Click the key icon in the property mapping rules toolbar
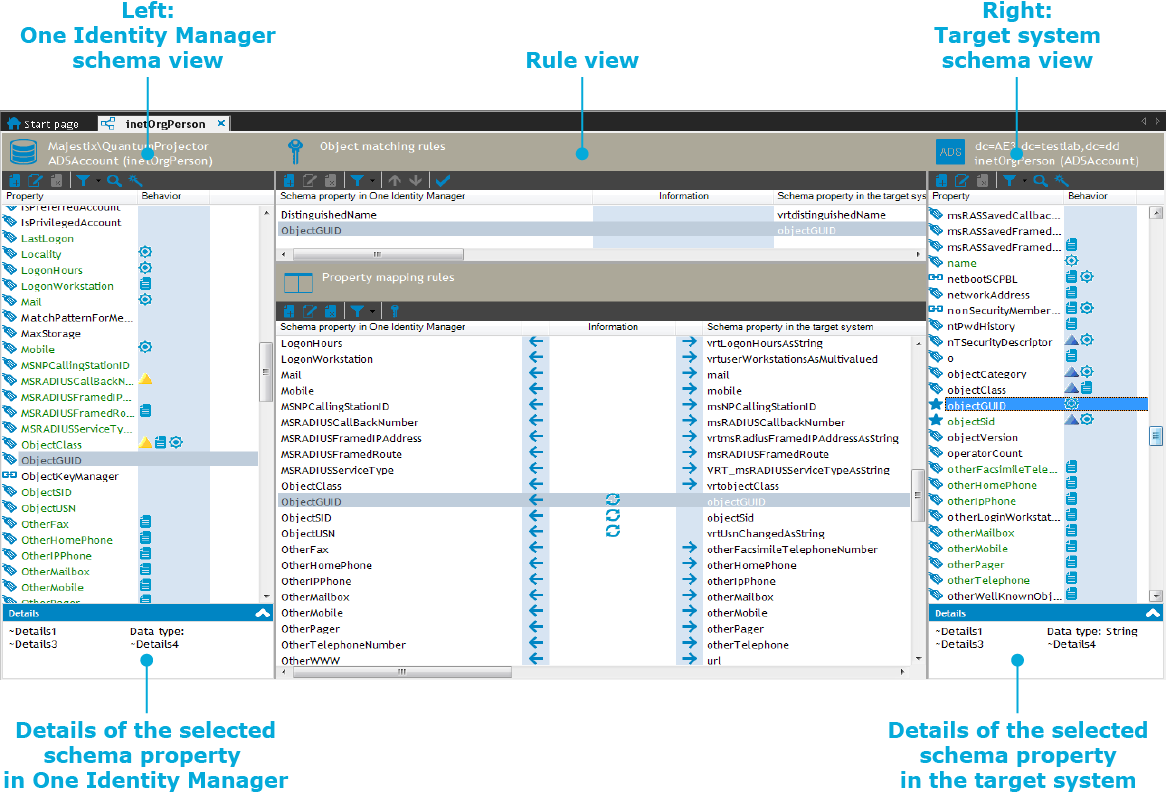1166x795 pixels. coord(395,311)
